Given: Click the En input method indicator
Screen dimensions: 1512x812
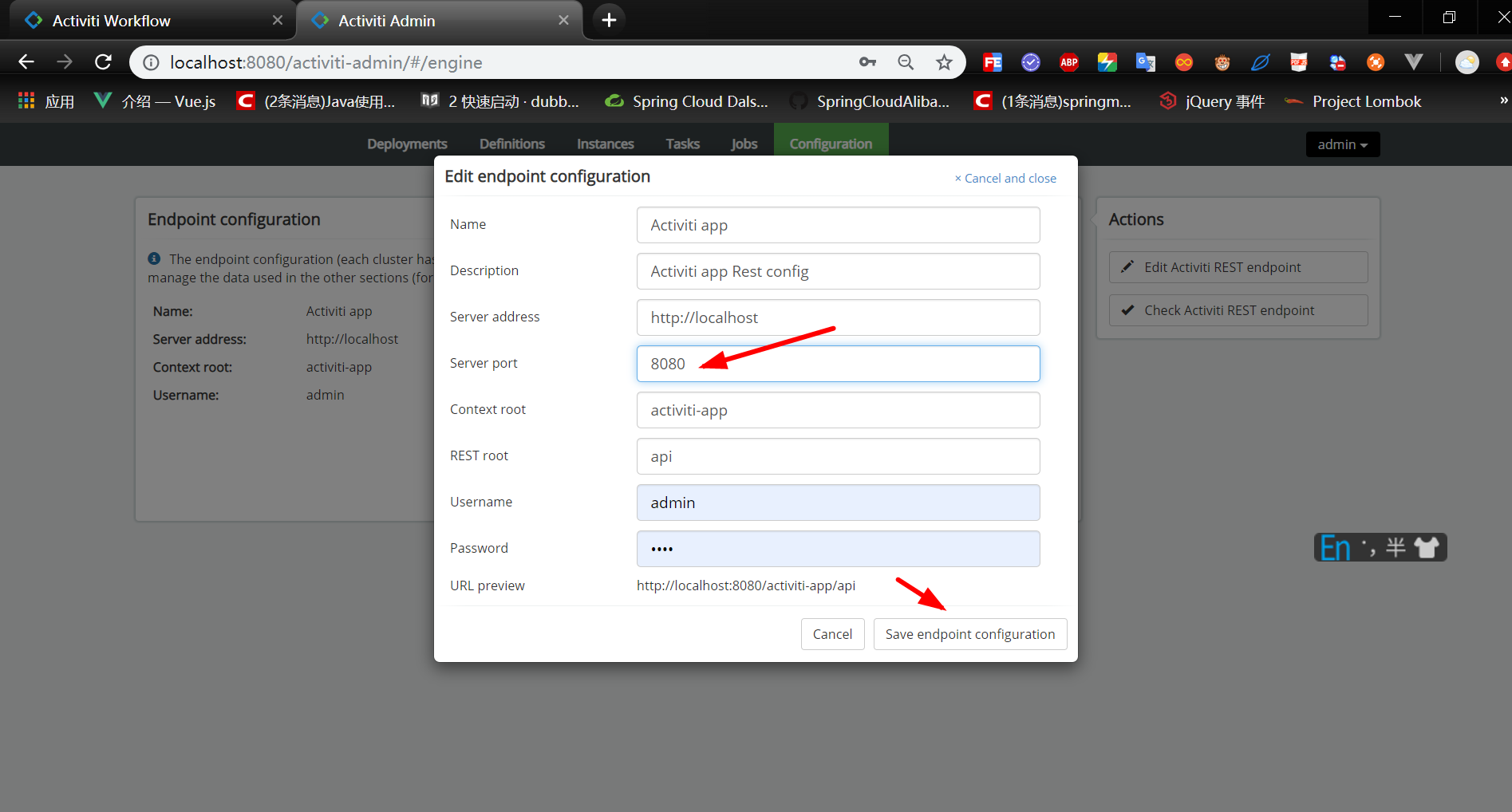Looking at the screenshot, I should point(1335,548).
